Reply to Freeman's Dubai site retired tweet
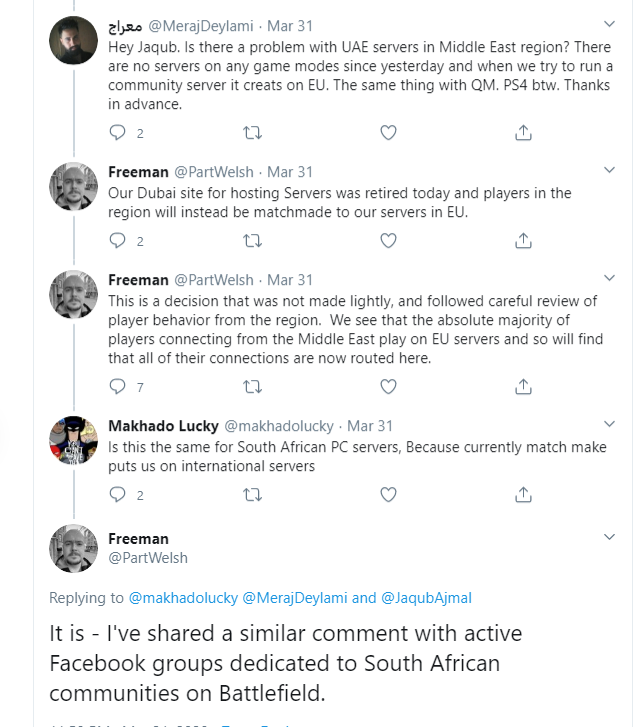Image resolution: width=641 pixels, height=727 pixels. 118,240
